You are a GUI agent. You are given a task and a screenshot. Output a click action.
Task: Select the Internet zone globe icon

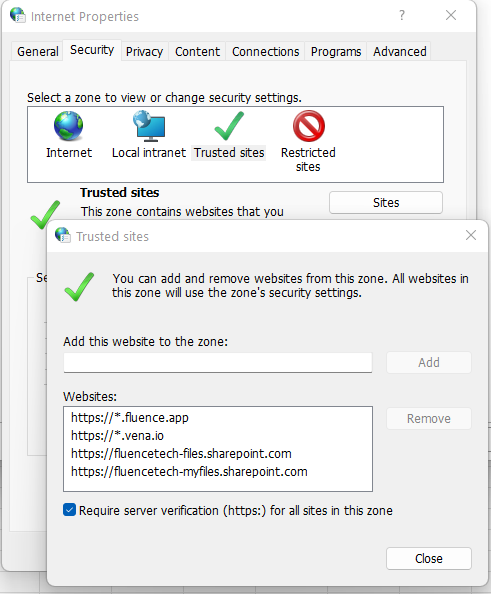pyautogui.click(x=69, y=126)
